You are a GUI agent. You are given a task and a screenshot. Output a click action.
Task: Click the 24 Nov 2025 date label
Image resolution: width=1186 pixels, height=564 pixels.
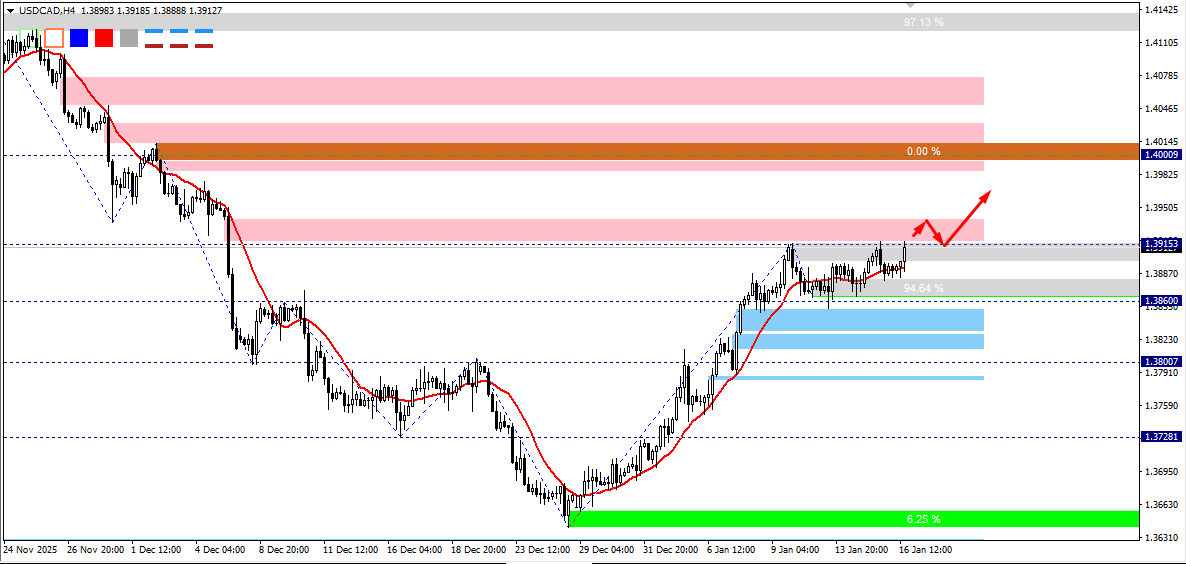pyautogui.click(x=30, y=550)
